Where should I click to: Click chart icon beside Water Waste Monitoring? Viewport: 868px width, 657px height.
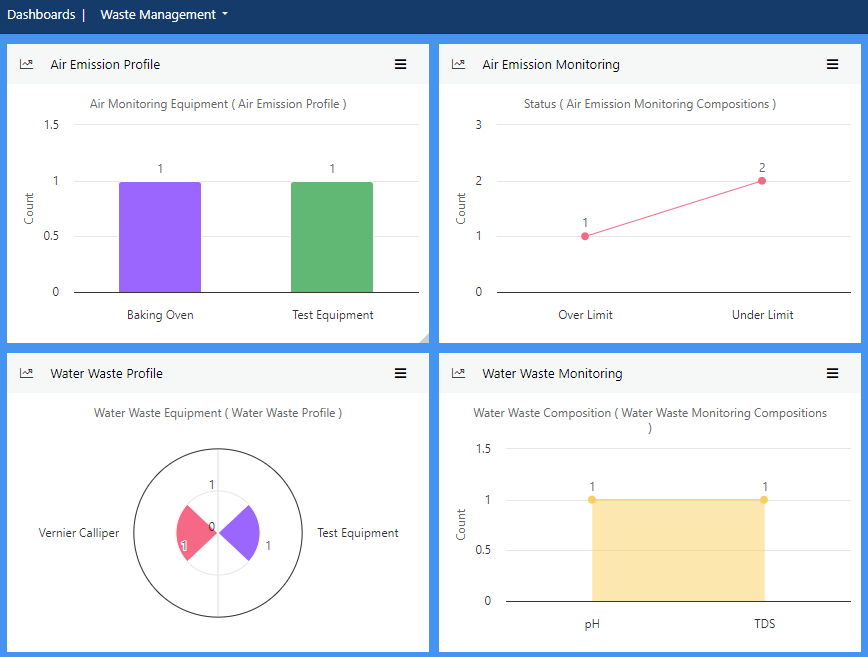click(x=459, y=373)
